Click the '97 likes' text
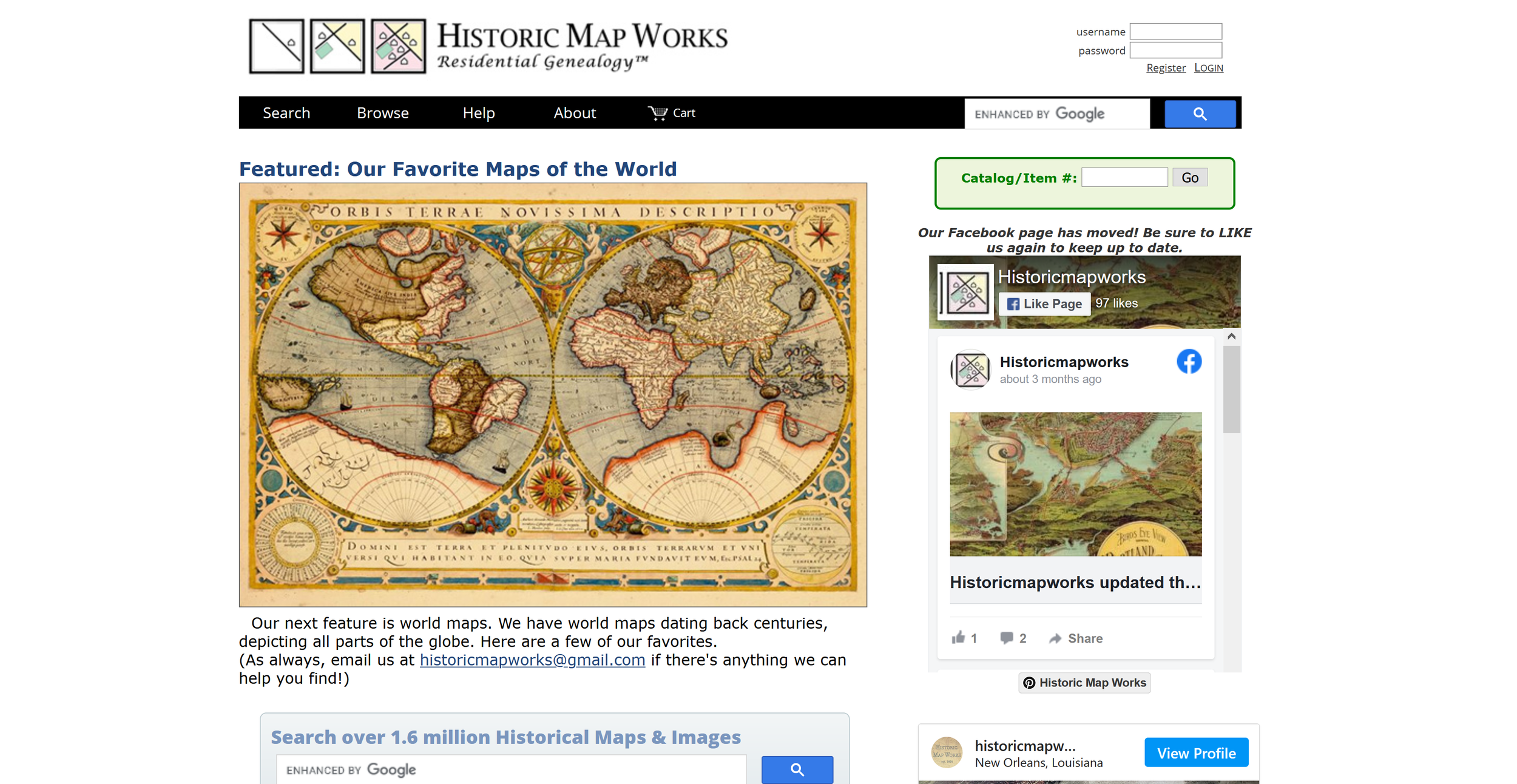1517x784 pixels. [x=1117, y=303]
